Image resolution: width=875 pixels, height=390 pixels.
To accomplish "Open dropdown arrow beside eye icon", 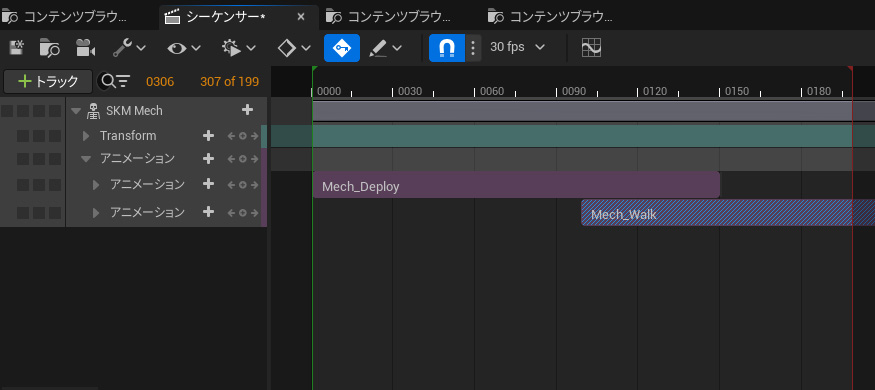I will (196, 48).
